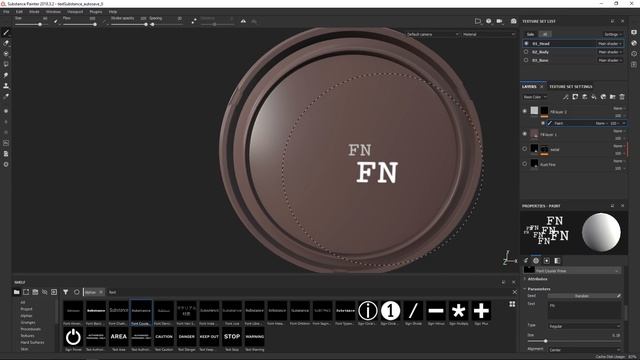This screenshot has width=640, height=360.
Task: Open shader dropdown for 03_Base
Action: [610, 60]
